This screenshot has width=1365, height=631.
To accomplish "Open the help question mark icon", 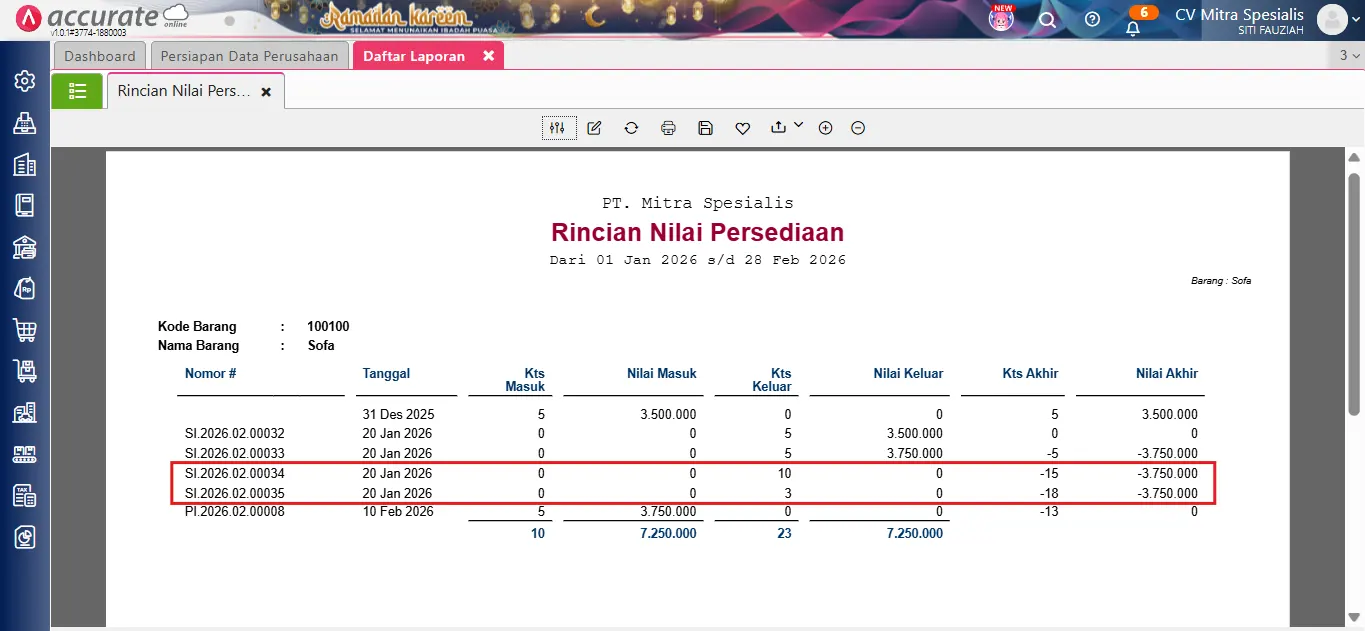I will pos(1091,20).
